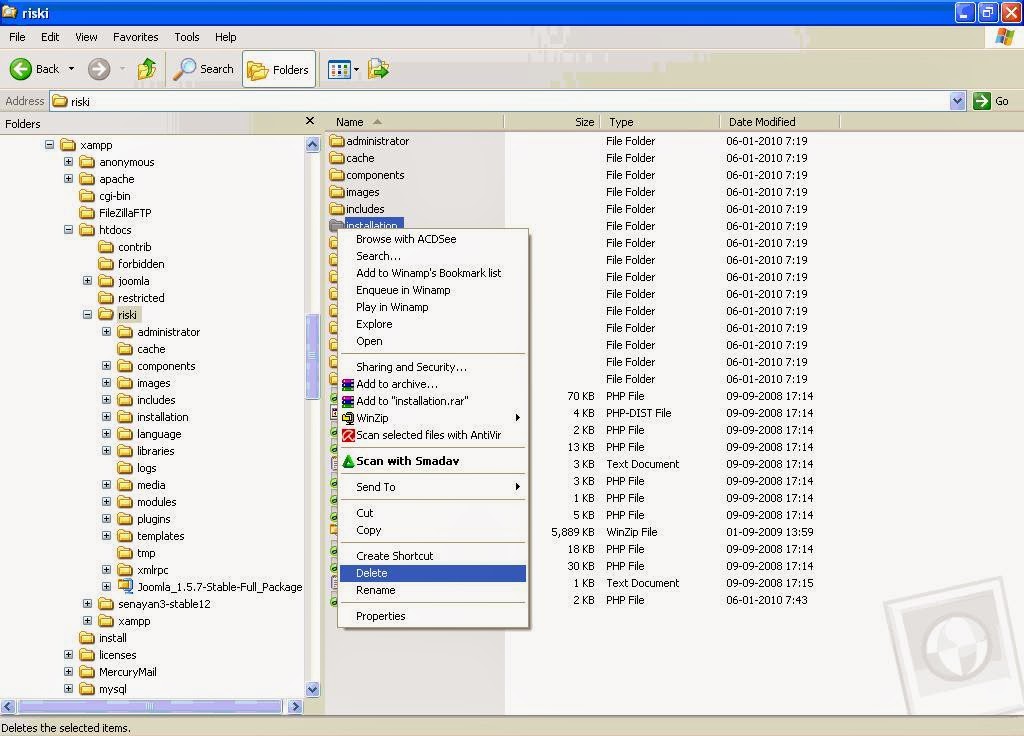Select the mysql folder in tree
Image resolution: width=1024 pixels, height=736 pixels.
(103, 688)
